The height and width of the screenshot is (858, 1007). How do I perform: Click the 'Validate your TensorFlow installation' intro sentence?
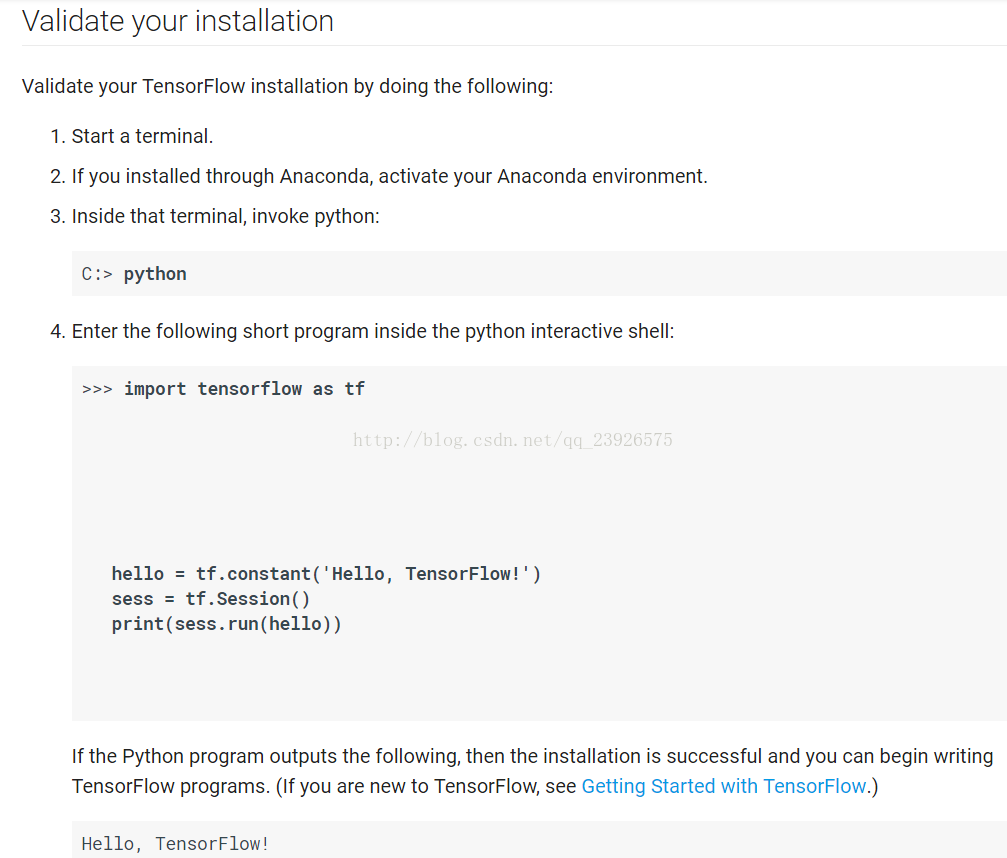287,86
